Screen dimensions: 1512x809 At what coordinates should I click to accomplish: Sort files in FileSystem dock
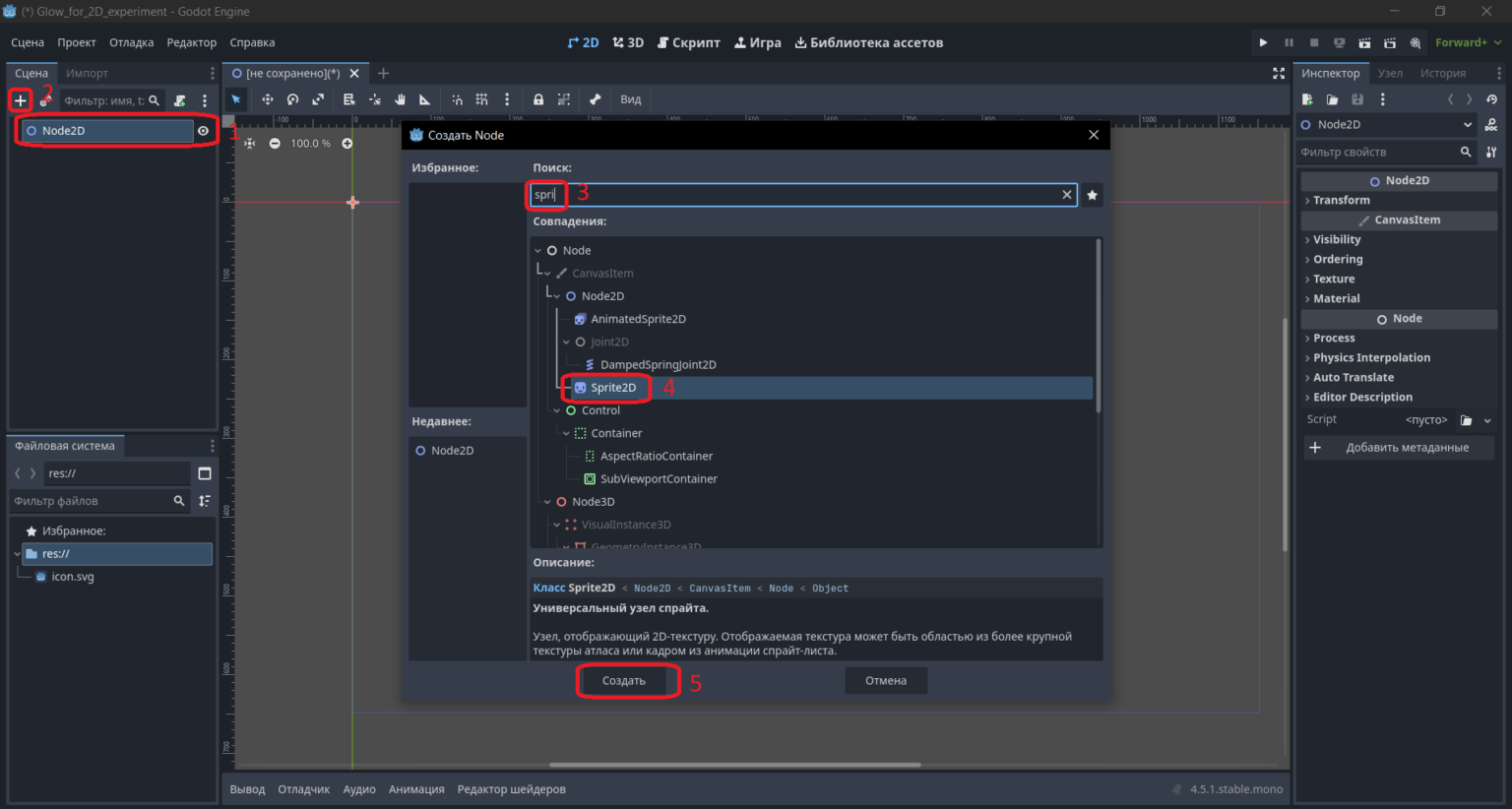click(x=205, y=501)
